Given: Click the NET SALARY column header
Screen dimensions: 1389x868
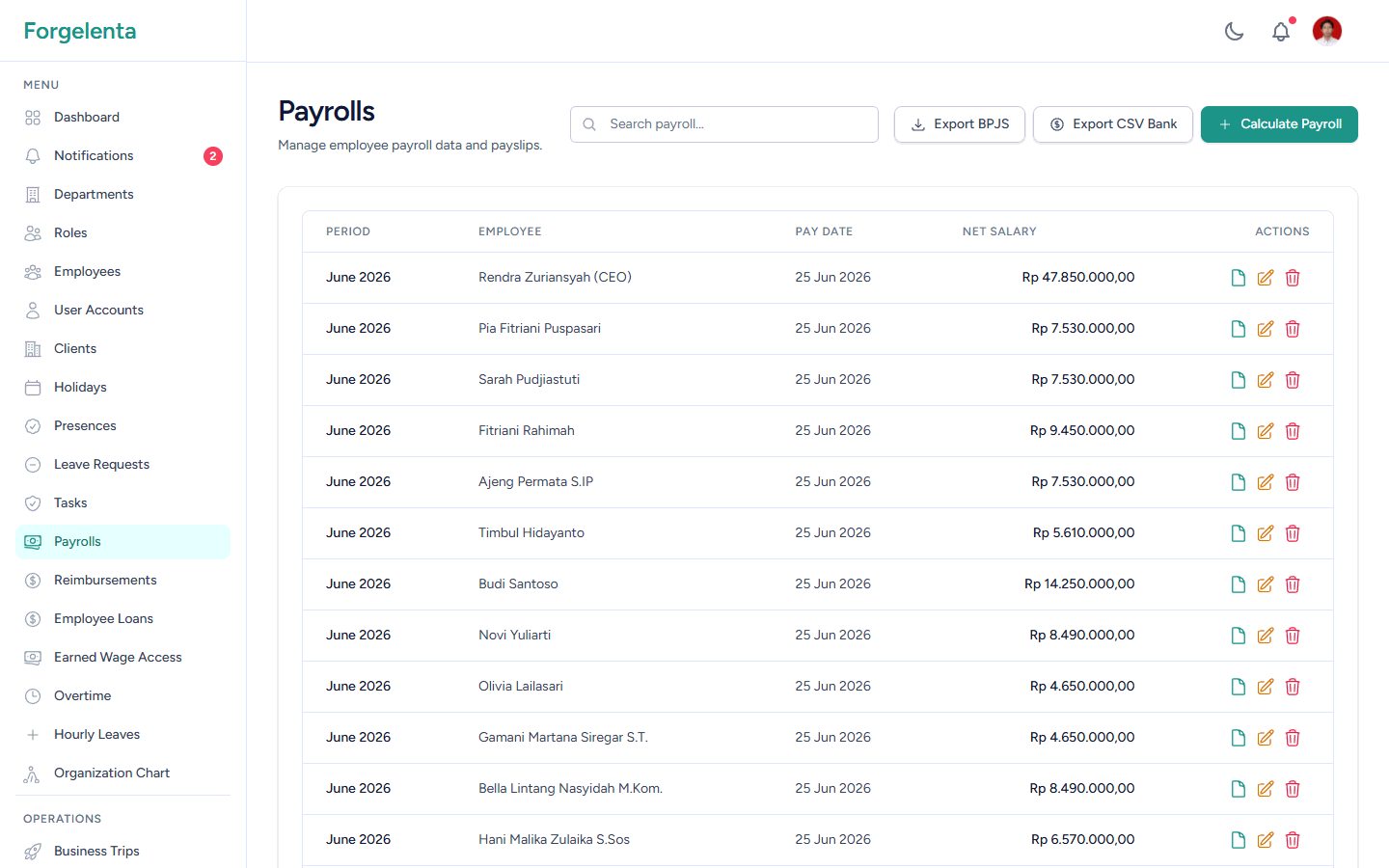Looking at the screenshot, I should click(x=999, y=231).
